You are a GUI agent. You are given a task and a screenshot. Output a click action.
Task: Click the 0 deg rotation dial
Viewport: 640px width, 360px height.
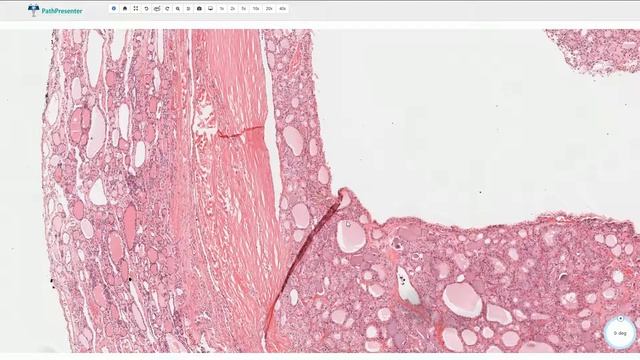pyautogui.click(x=620, y=333)
